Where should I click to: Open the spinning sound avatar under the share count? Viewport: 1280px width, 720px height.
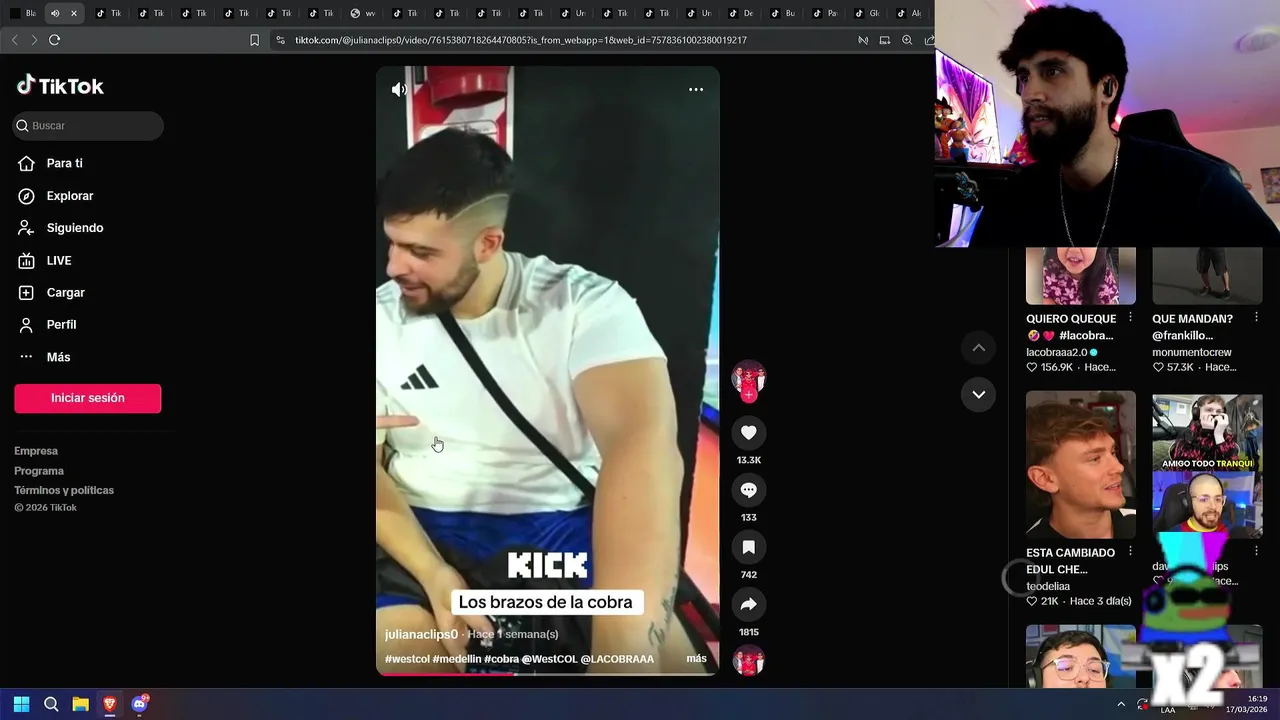748,661
